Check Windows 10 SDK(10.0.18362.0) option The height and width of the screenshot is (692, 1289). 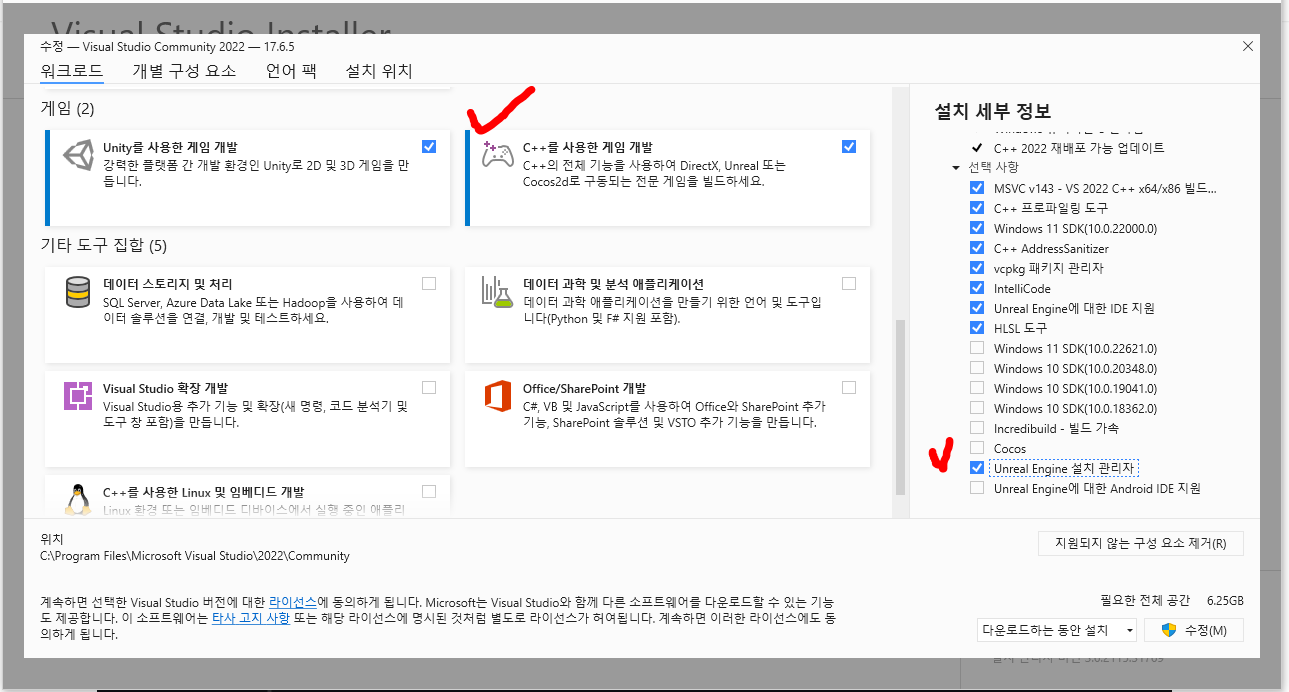coord(977,408)
